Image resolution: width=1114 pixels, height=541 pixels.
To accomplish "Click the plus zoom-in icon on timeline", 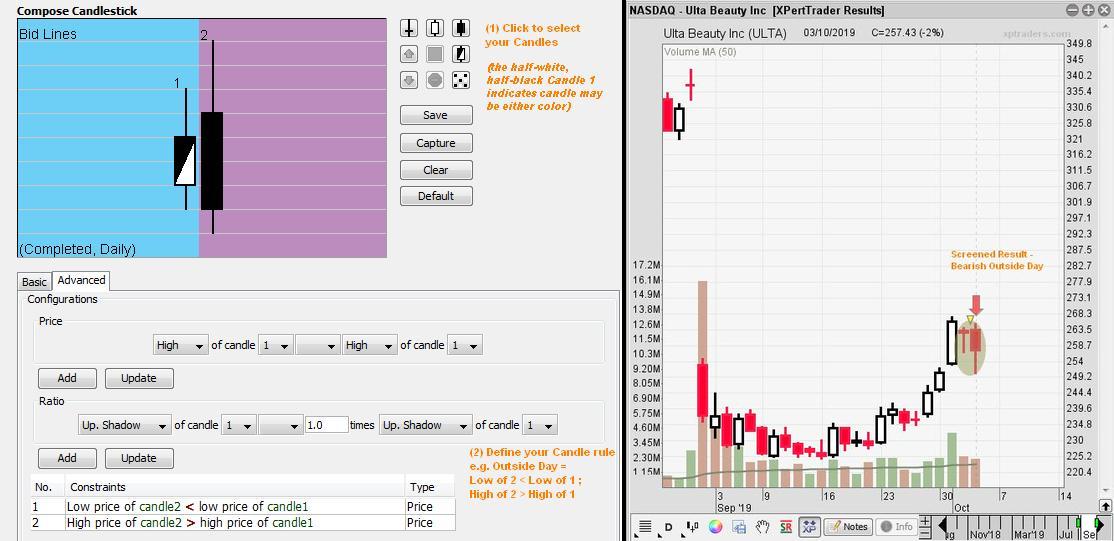I will point(925,521).
